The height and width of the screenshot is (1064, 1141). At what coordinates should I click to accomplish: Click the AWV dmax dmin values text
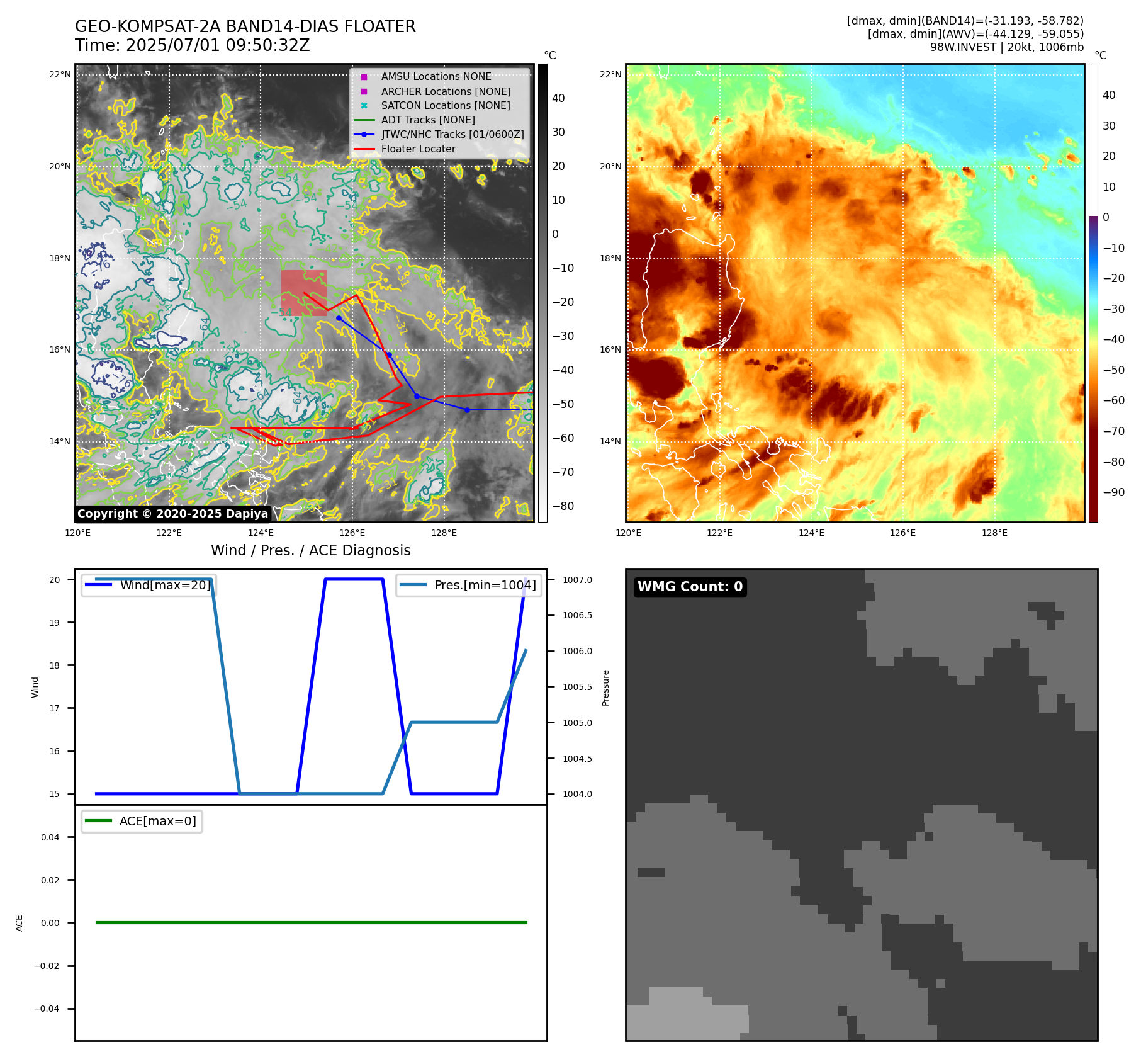975,34
